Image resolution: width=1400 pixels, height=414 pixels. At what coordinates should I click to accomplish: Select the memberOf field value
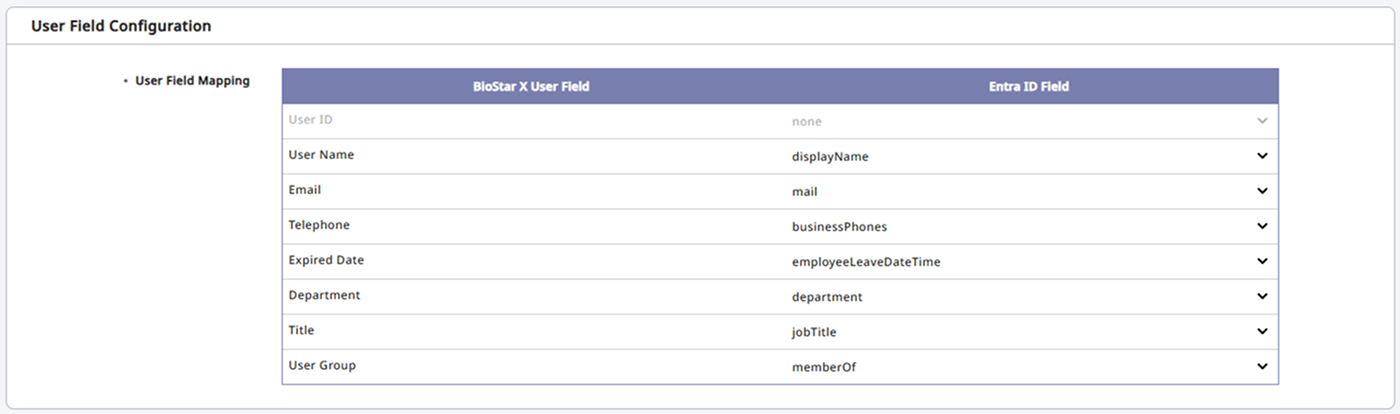824,367
